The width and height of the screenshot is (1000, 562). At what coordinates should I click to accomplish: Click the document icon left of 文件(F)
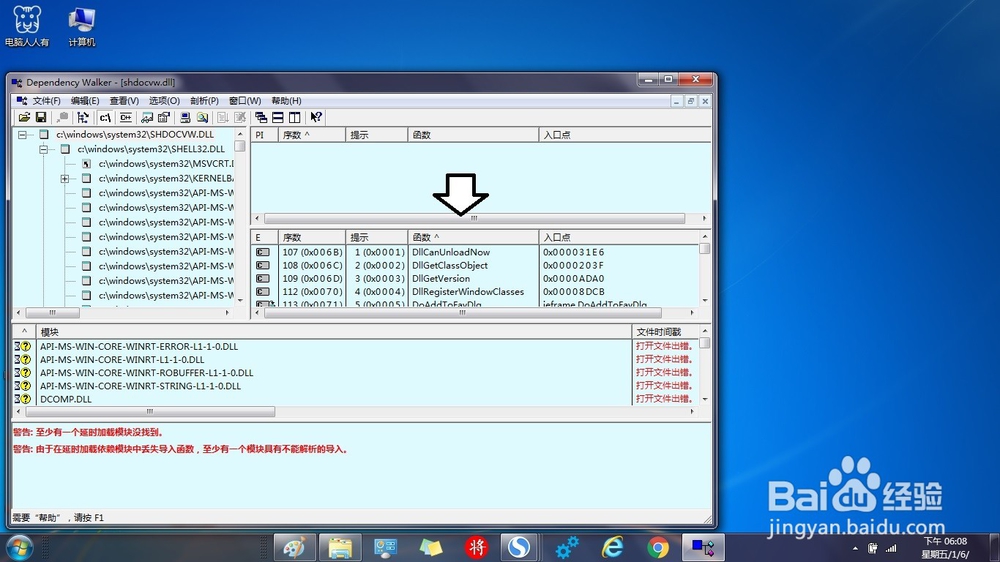point(22,101)
